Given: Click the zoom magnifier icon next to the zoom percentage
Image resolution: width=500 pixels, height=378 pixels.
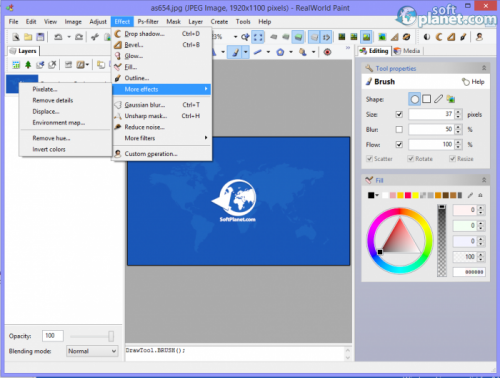Looking at the screenshot, I should pos(246,37).
